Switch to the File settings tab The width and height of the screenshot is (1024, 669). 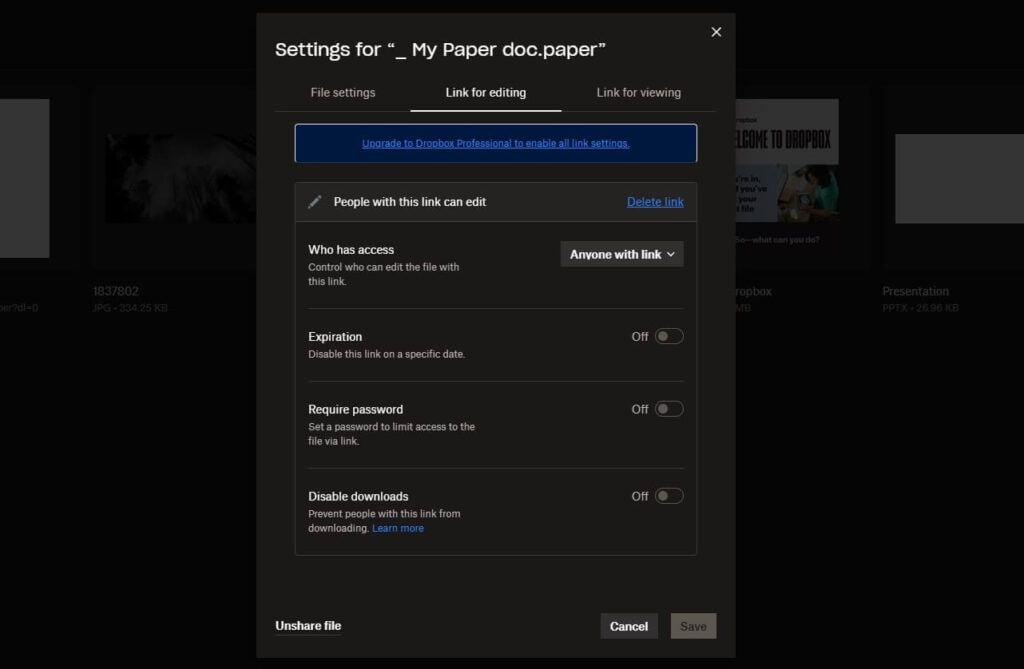(343, 93)
